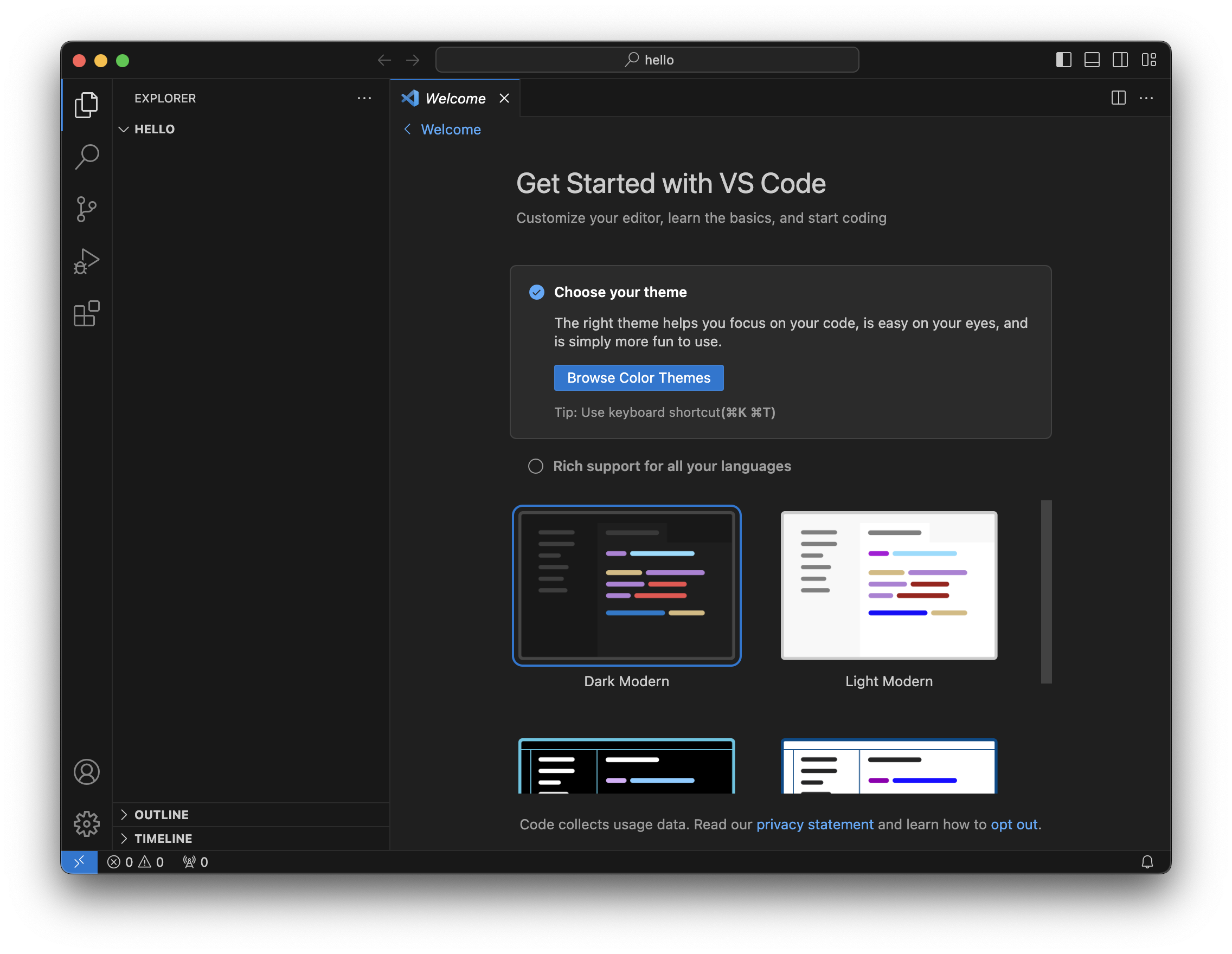Screen dimensions: 1232x954
Task: Click the EXPLORER panel title
Action: (x=165, y=98)
